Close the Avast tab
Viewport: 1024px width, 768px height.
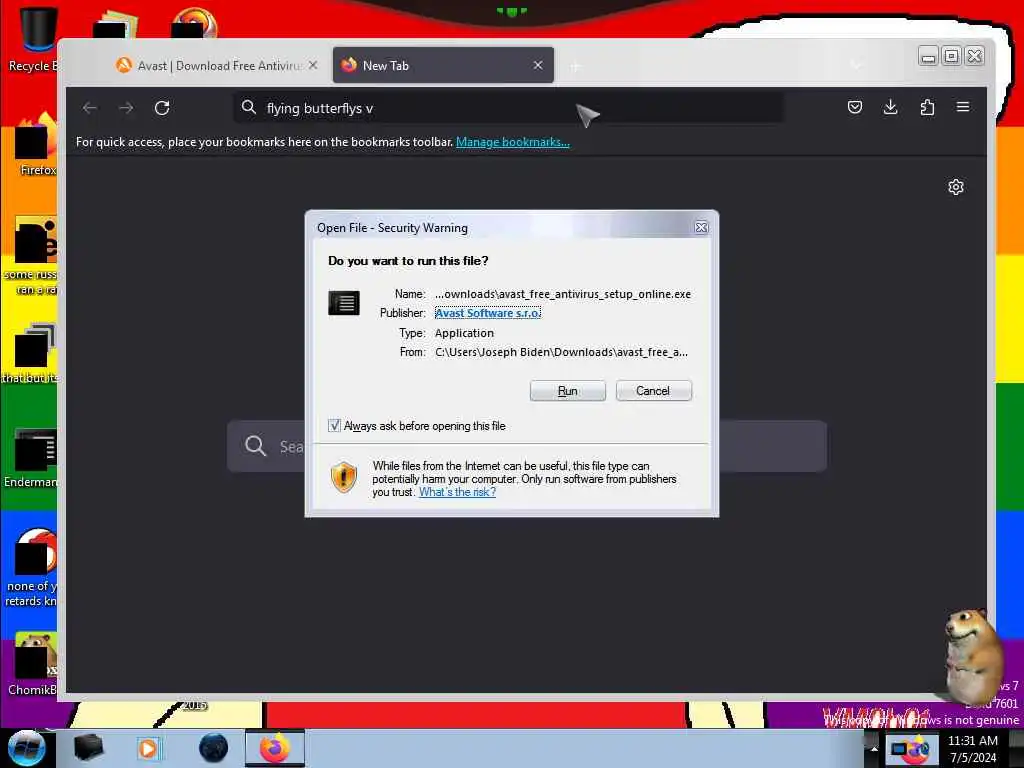pyautogui.click(x=313, y=65)
